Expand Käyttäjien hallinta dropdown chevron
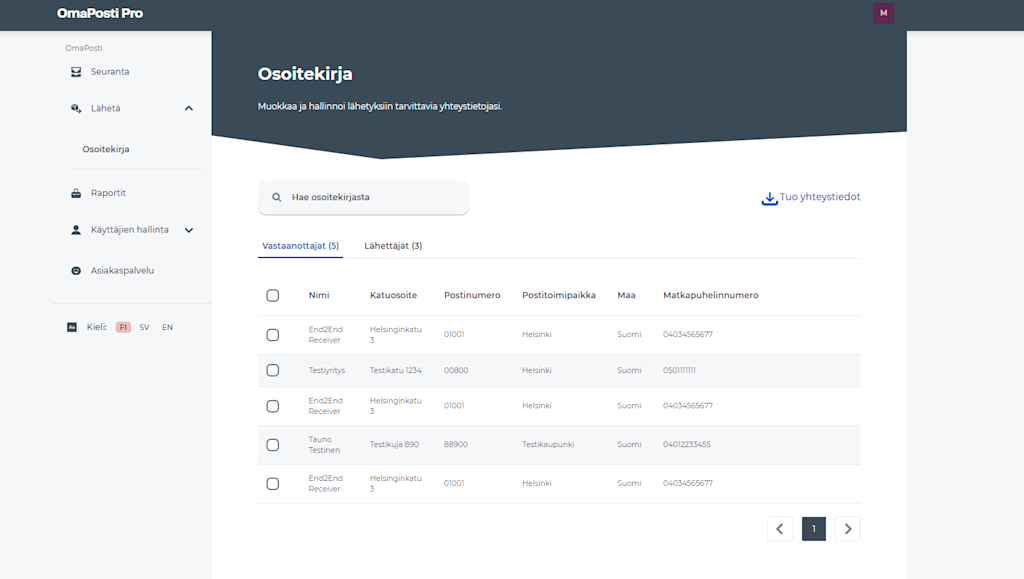The width and height of the screenshot is (1024, 579). (x=189, y=230)
